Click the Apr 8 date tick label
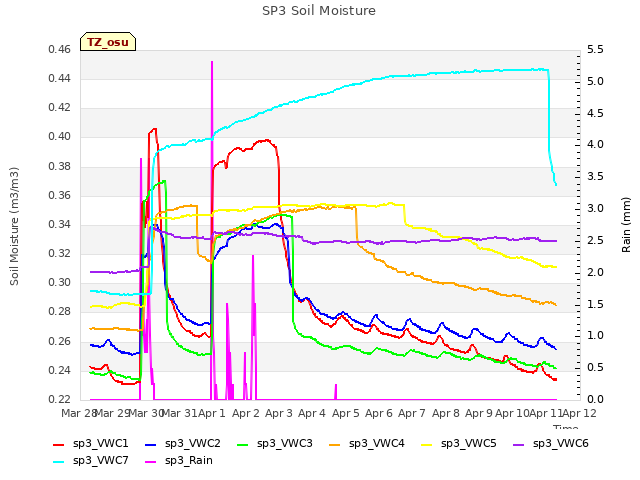Image resolution: width=640 pixels, height=480 pixels. (446, 413)
